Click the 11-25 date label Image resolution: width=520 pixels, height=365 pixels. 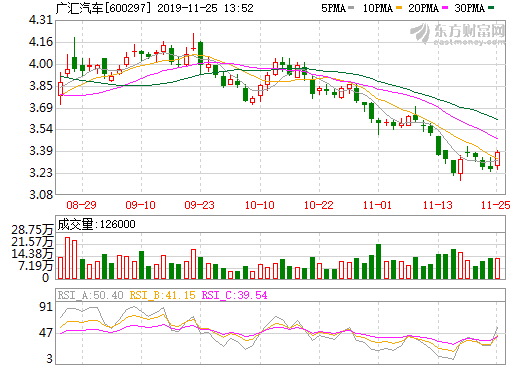pos(496,205)
